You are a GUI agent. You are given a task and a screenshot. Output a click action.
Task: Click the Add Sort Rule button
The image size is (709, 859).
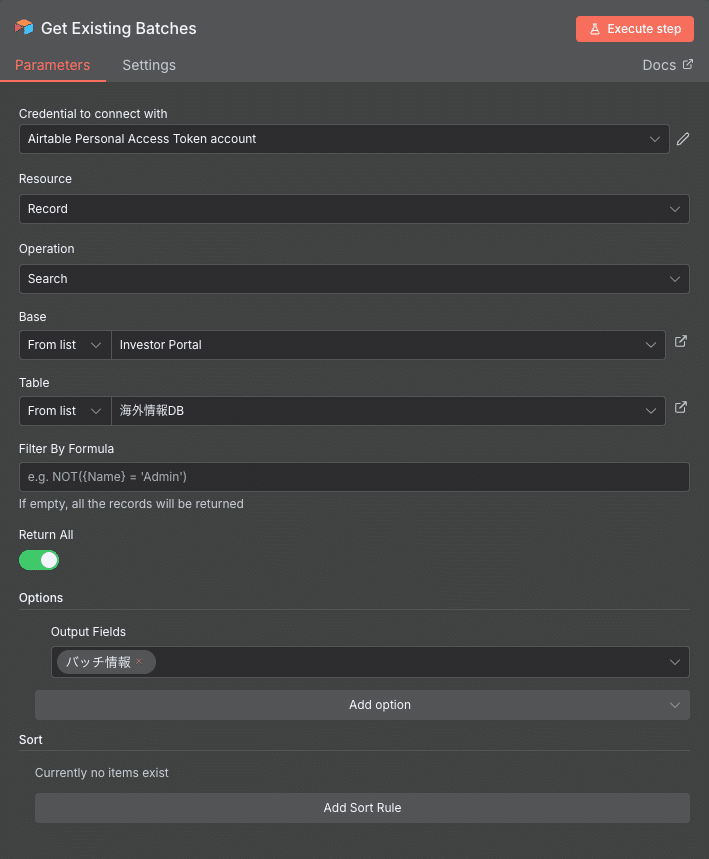pyautogui.click(x=362, y=808)
